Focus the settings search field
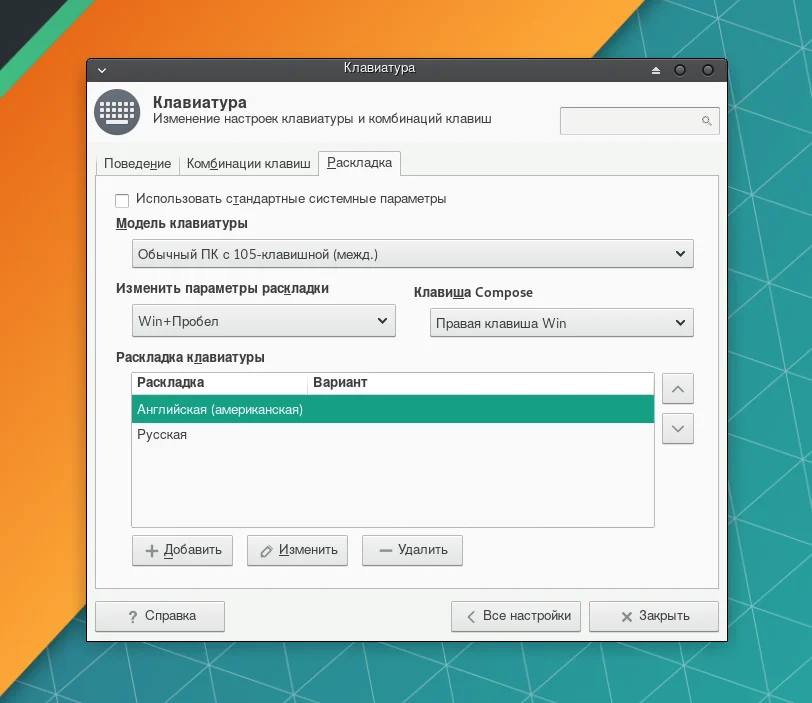The image size is (812, 703). 640,121
